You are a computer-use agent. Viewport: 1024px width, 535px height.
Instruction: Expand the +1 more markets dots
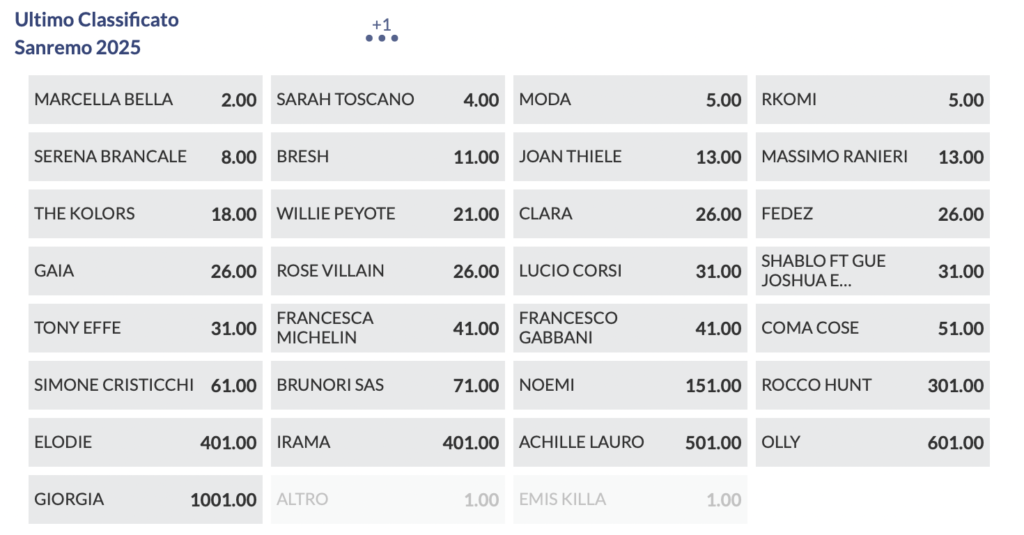382,37
